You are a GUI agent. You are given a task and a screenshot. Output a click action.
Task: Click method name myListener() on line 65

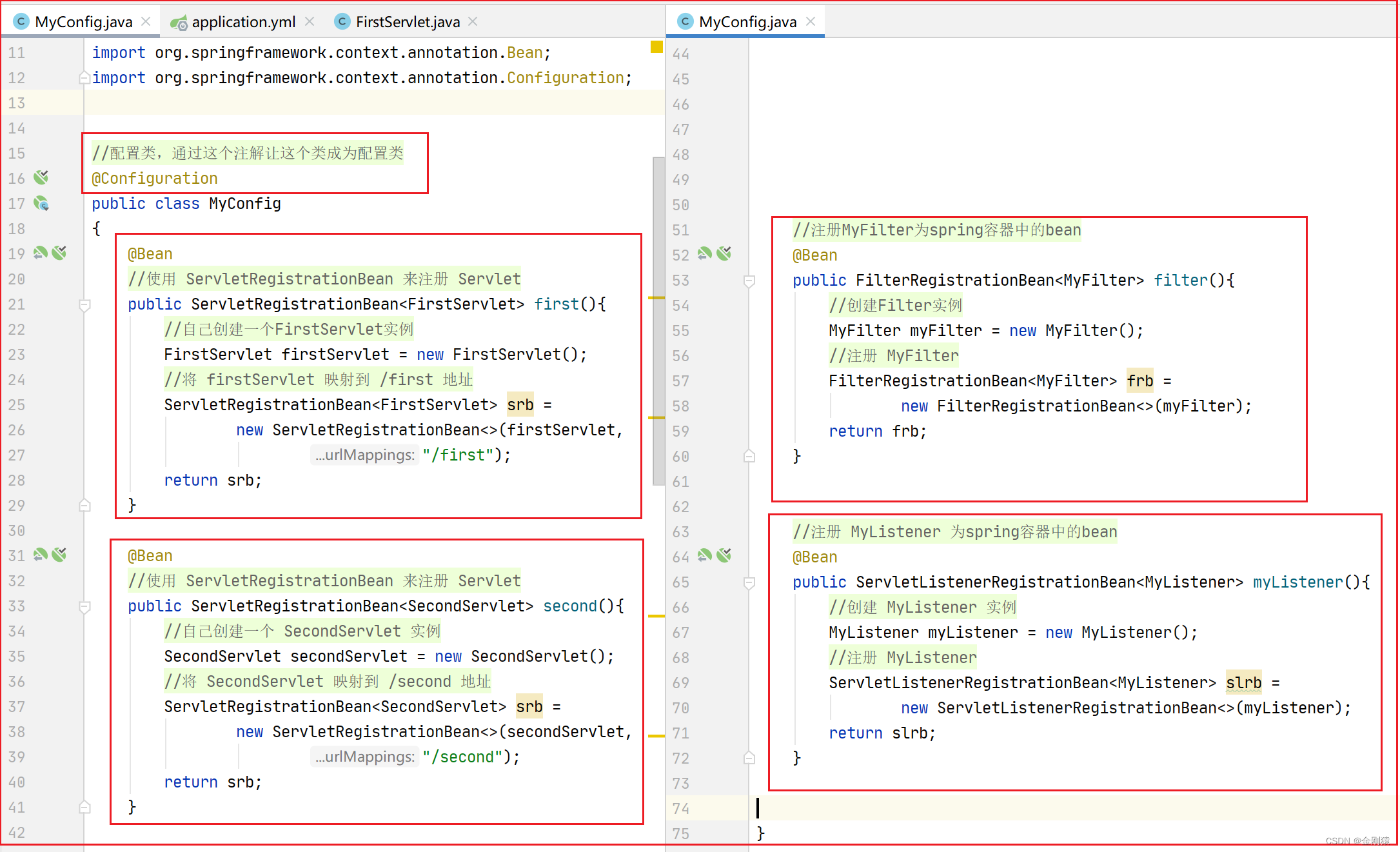tap(1298, 582)
